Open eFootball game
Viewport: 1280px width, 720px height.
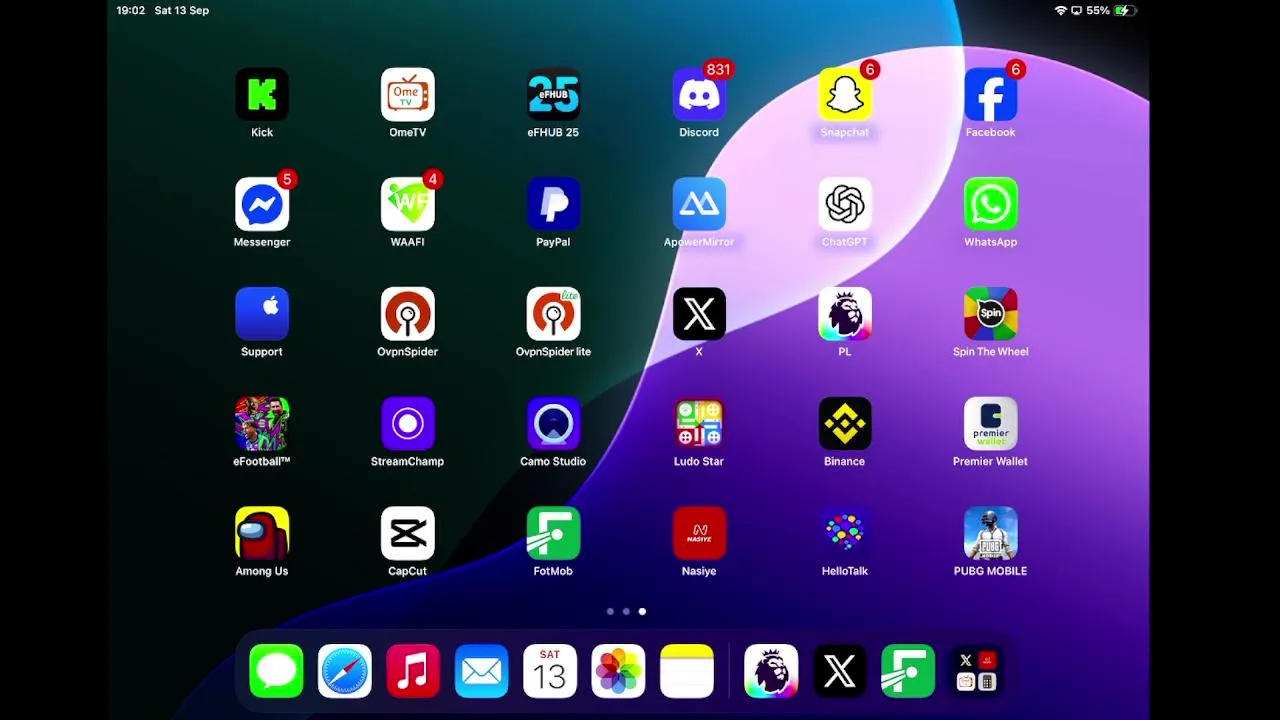[x=262, y=424]
